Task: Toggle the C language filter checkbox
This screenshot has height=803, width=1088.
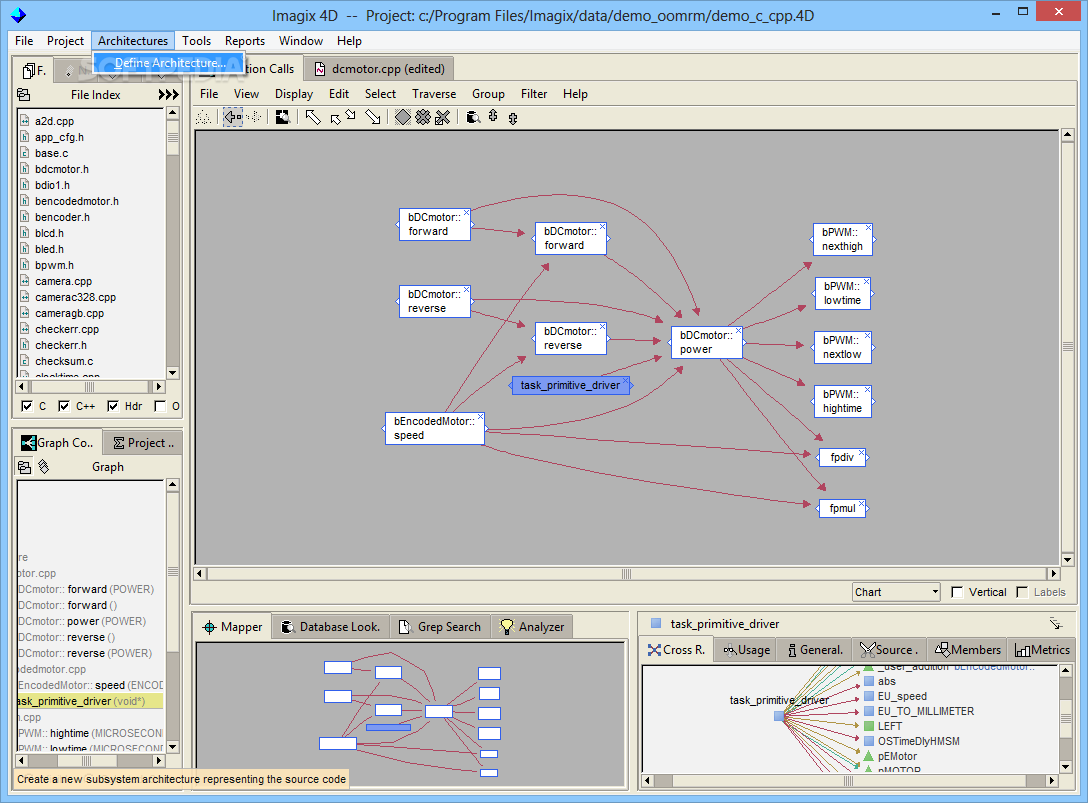Action: coord(27,406)
